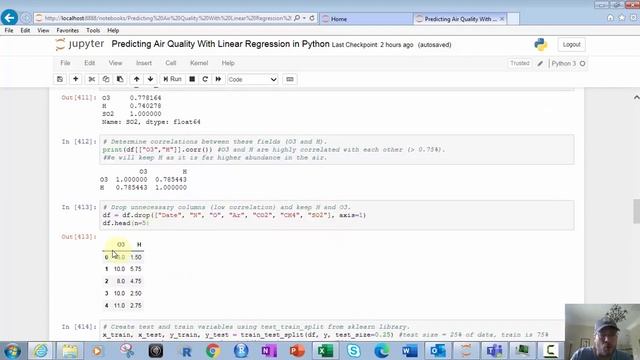The width and height of the screenshot is (640, 360).
Task: Open the Cell menu
Action: pos(171,63)
